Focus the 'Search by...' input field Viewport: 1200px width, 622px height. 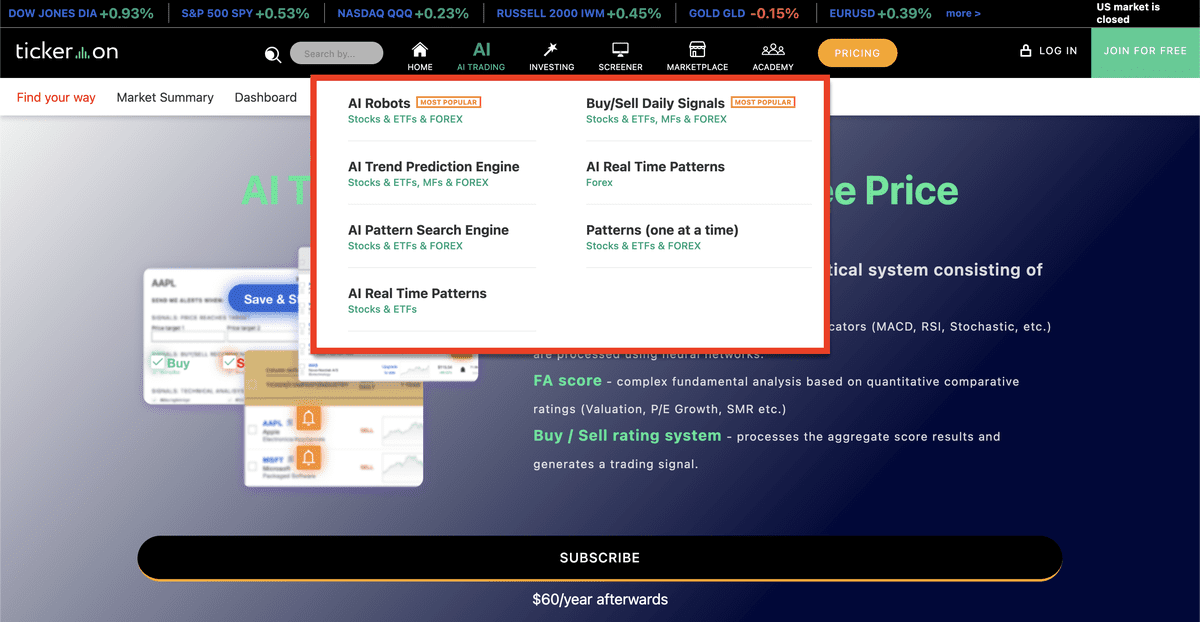[x=336, y=53]
